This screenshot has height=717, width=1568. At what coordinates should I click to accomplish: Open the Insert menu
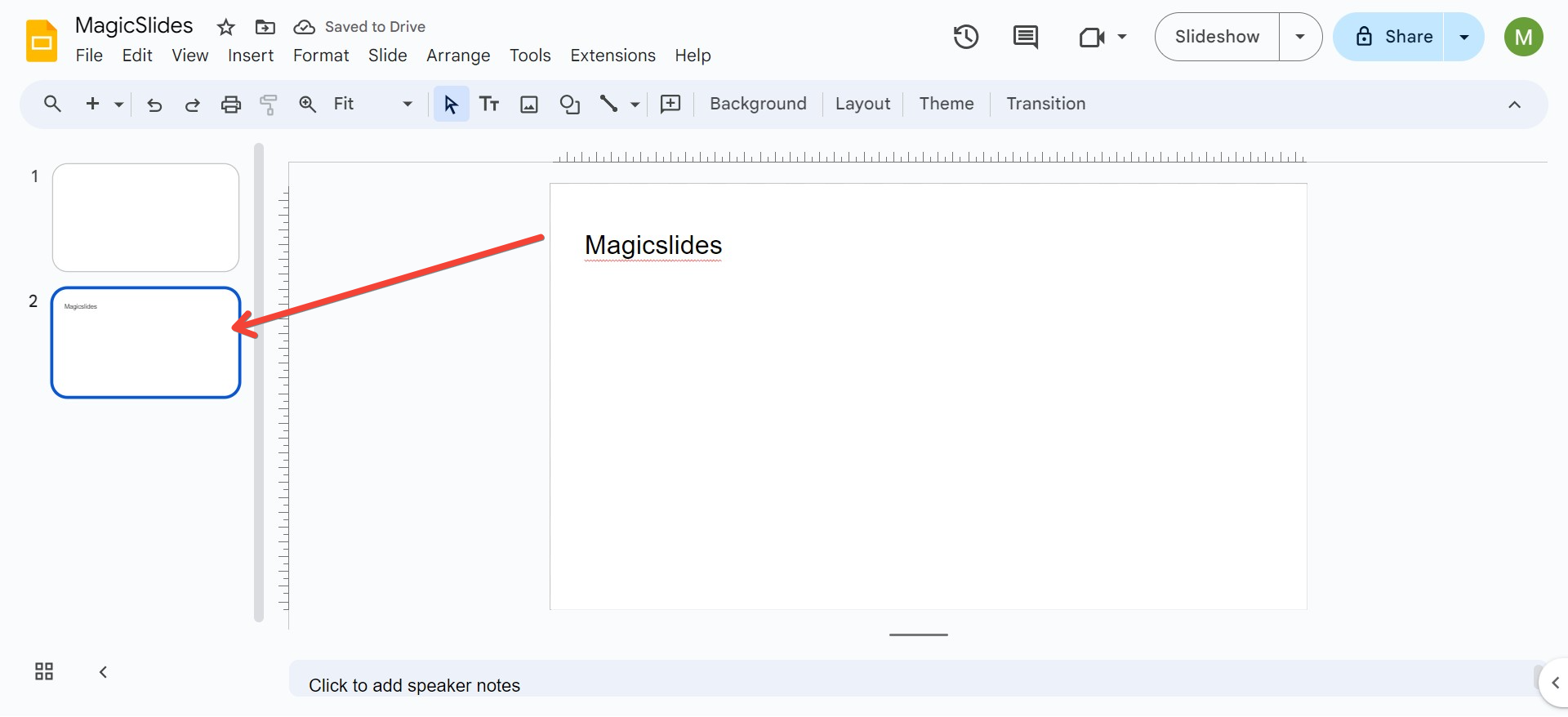point(251,56)
